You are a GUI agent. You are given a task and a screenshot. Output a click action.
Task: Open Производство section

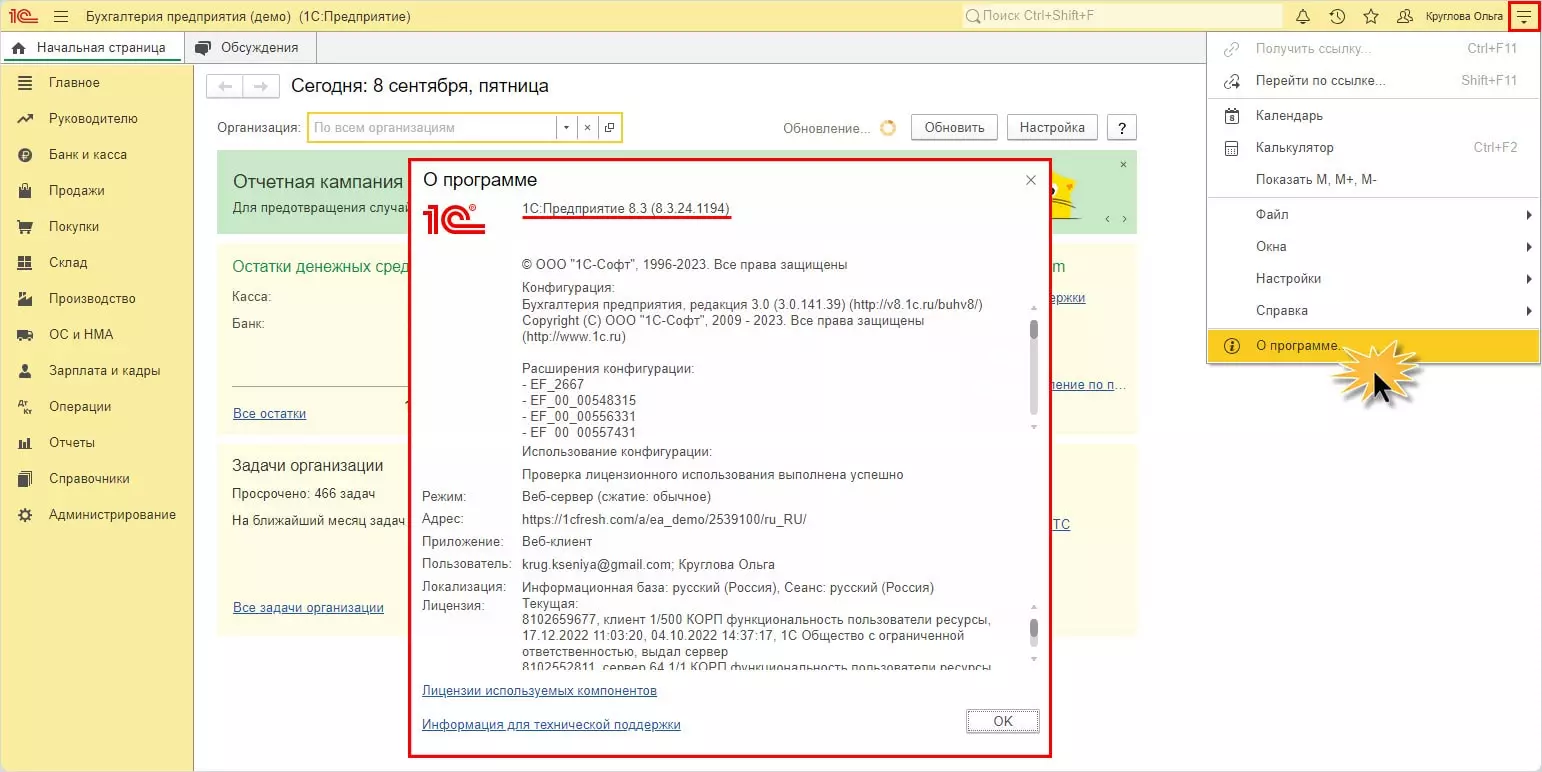point(97,299)
